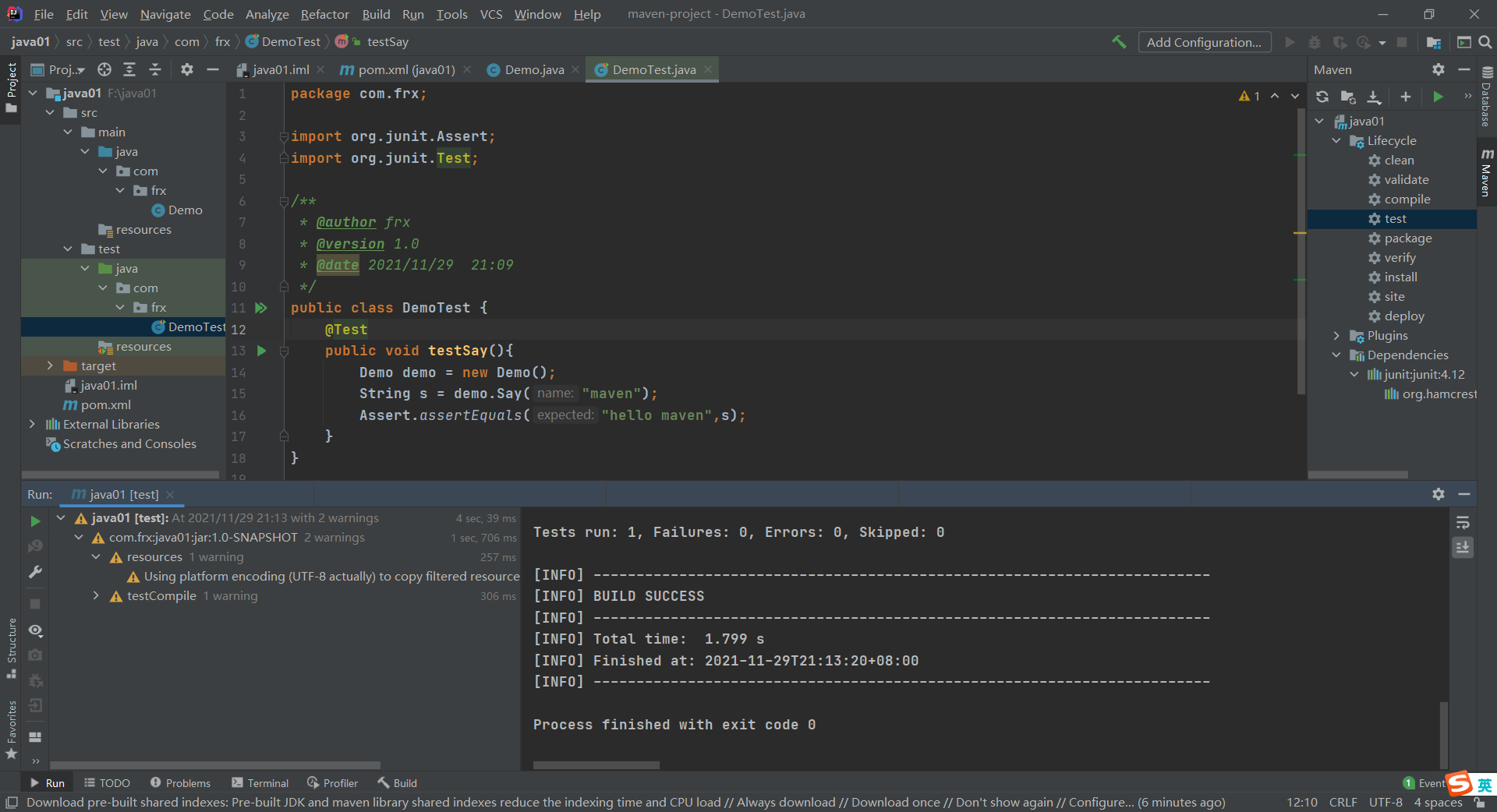The width and height of the screenshot is (1497, 812).
Task: Download Sources icon in Maven panel
Action: coord(1375,97)
